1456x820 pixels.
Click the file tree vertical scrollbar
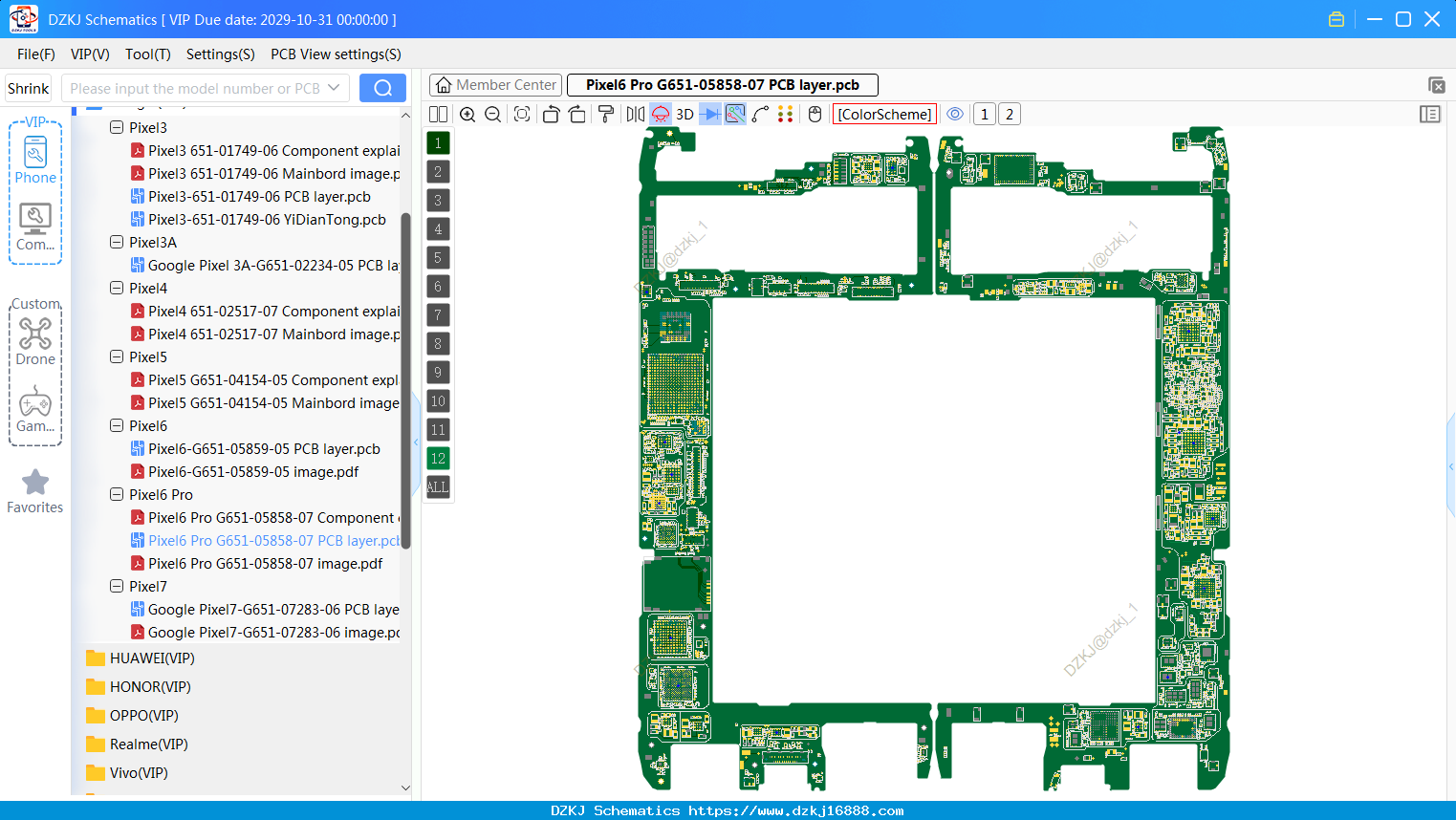pos(405,380)
